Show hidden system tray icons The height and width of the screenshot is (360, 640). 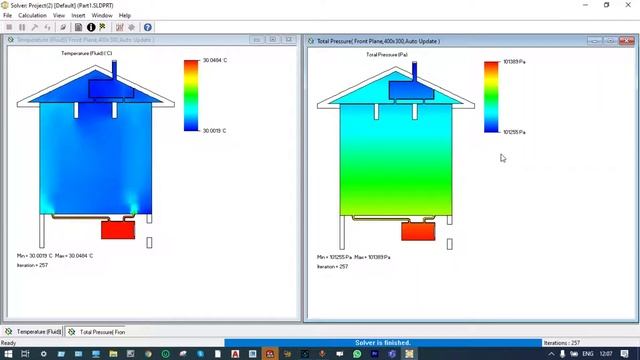(551, 354)
